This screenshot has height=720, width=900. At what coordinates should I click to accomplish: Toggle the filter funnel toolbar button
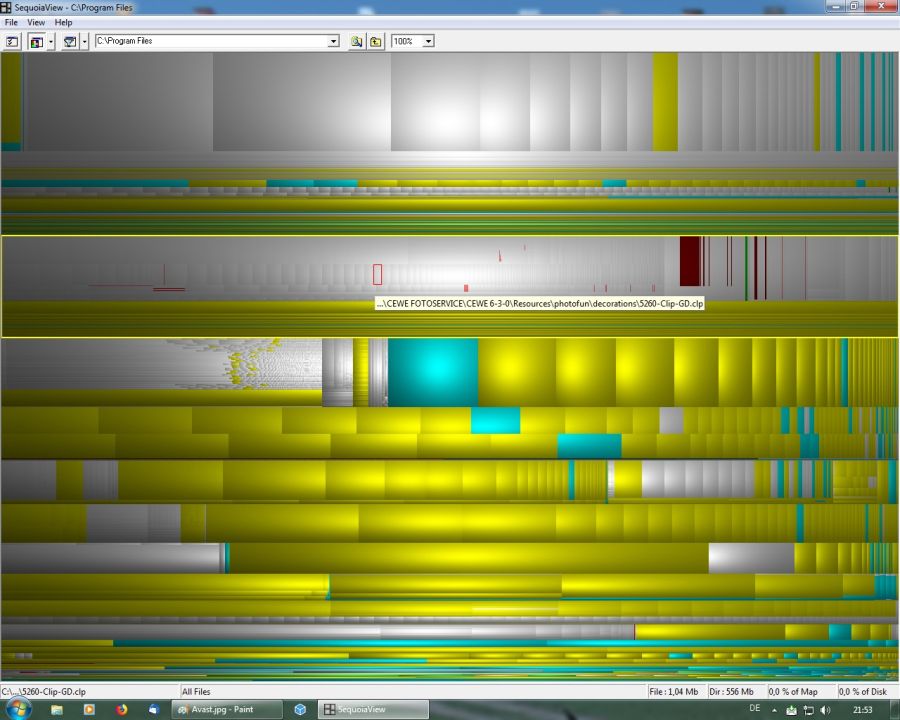(x=70, y=41)
